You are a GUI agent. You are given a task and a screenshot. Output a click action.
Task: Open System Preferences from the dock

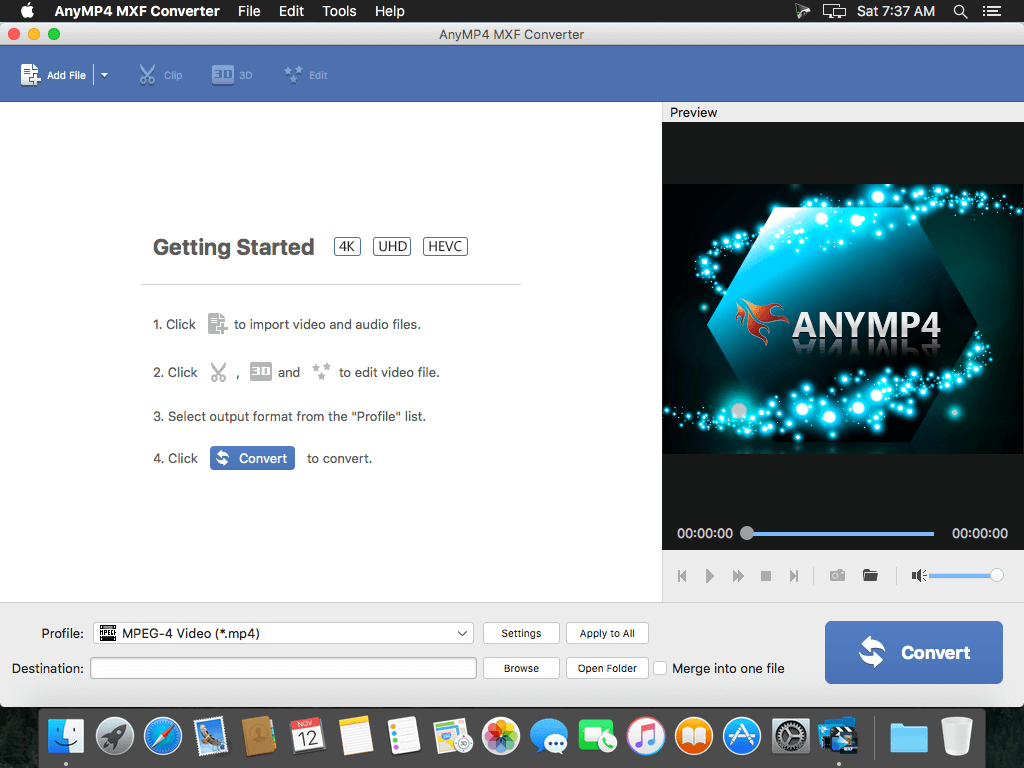coord(790,737)
